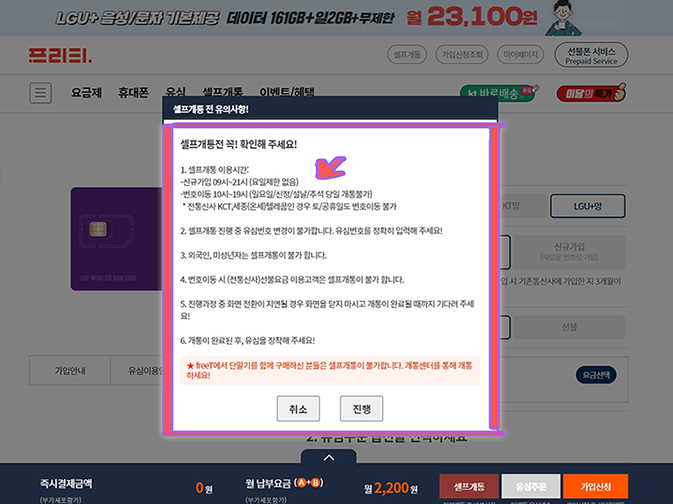
Task: Select the KT망 network option
Action: [524, 206]
